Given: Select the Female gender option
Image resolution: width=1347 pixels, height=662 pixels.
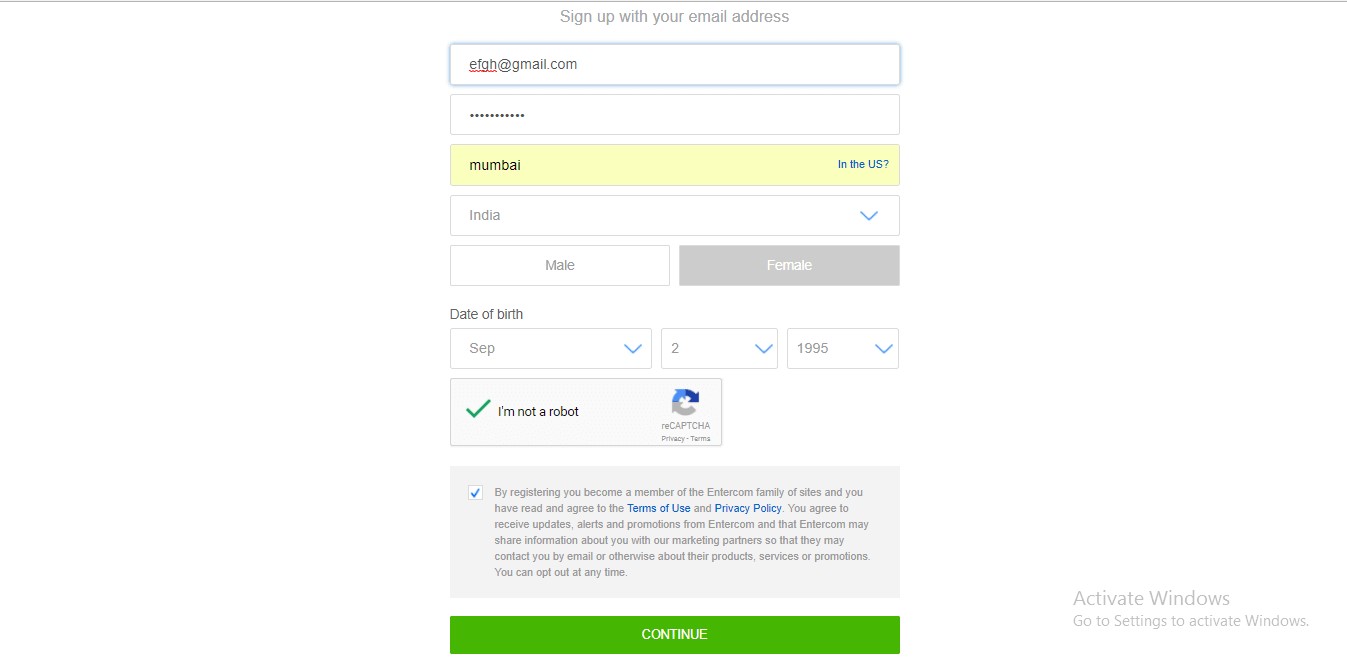Looking at the screenshot, I should click(x=789, y=265).
